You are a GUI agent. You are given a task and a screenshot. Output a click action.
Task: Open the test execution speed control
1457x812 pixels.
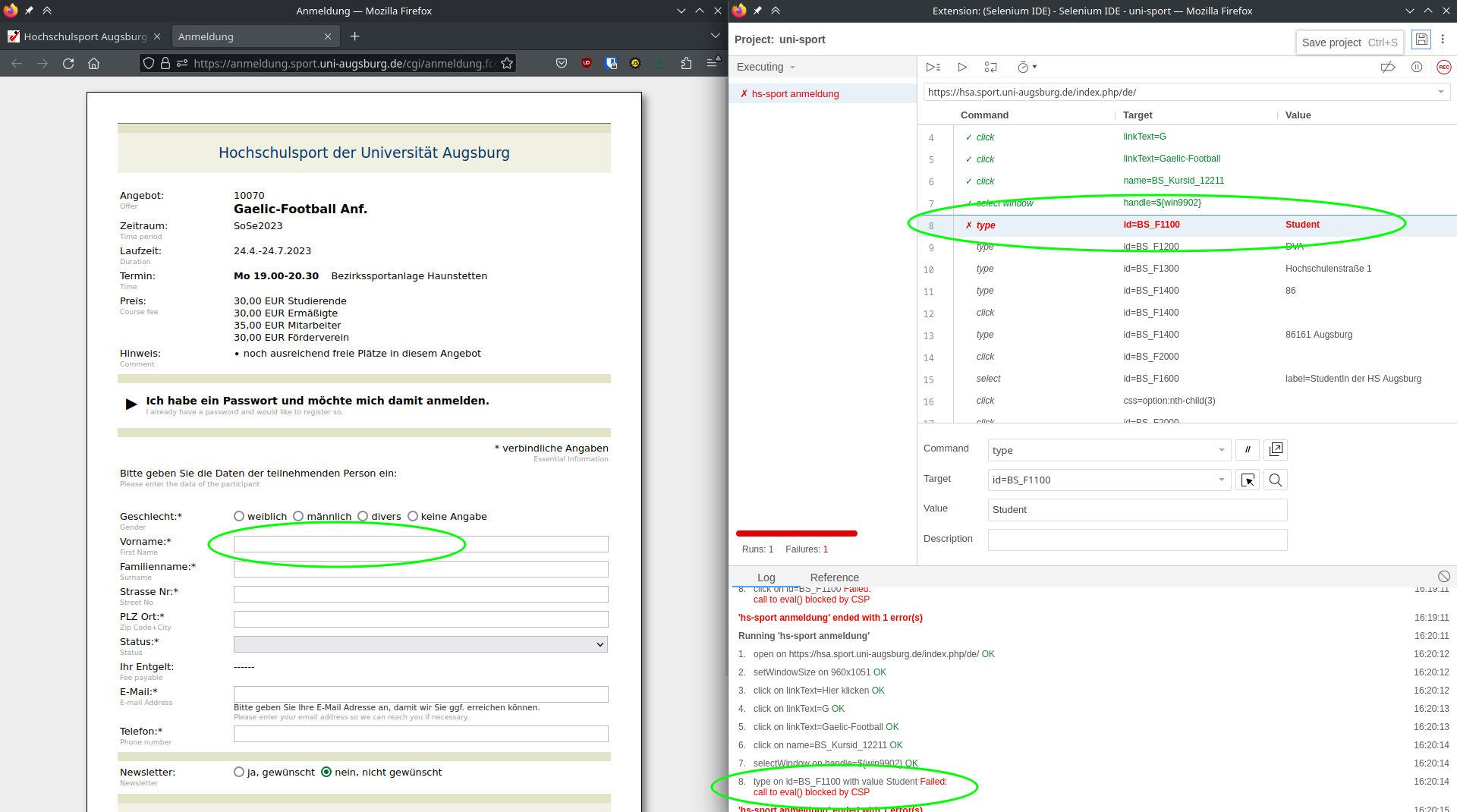click(1027, 68)
